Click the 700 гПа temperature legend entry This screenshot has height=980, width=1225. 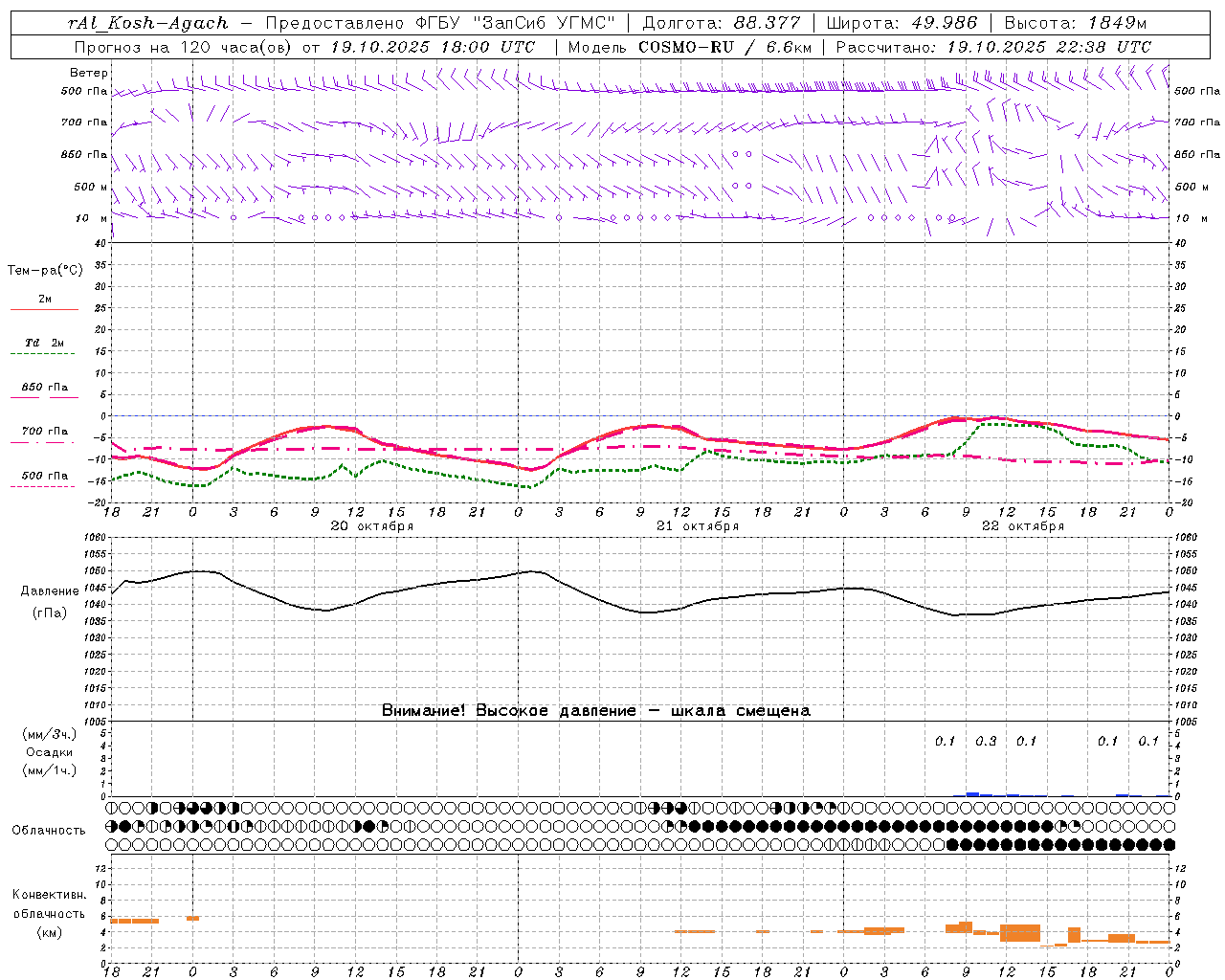(44, 435)
